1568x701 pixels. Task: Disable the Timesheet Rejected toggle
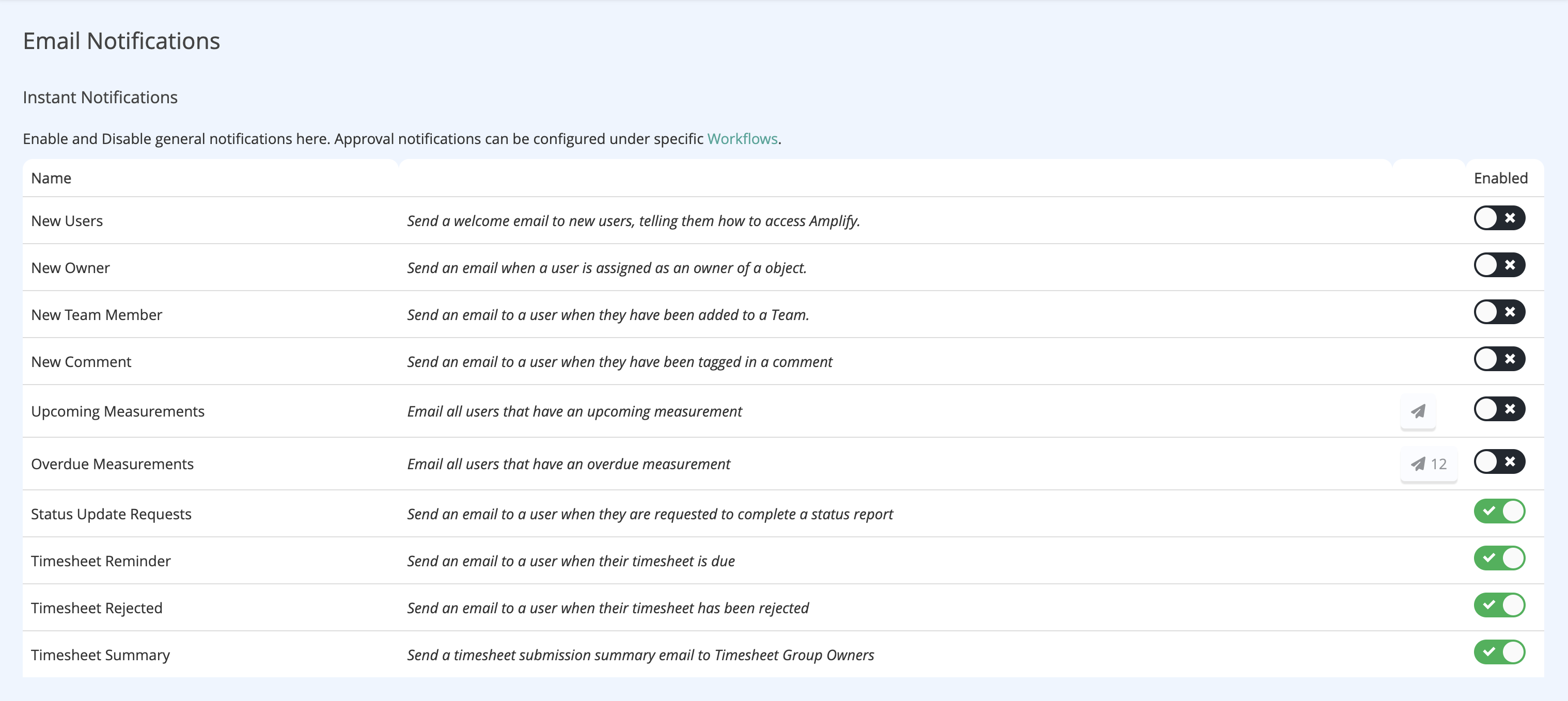coord(1499,605)
